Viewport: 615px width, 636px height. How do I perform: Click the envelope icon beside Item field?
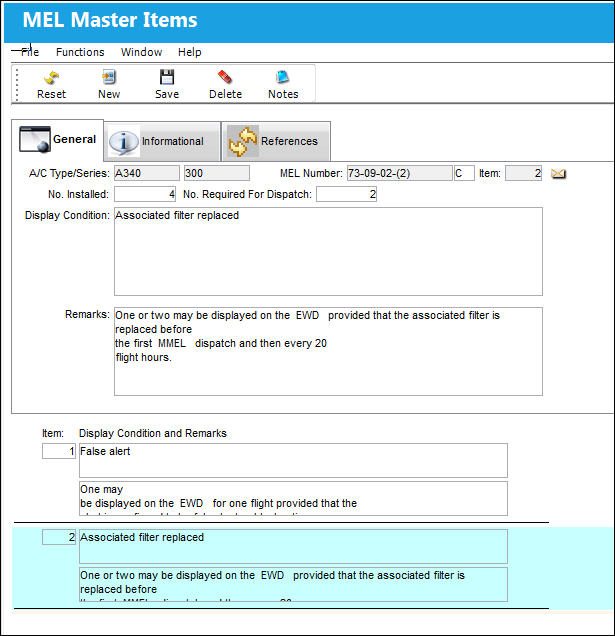point(558,174)
